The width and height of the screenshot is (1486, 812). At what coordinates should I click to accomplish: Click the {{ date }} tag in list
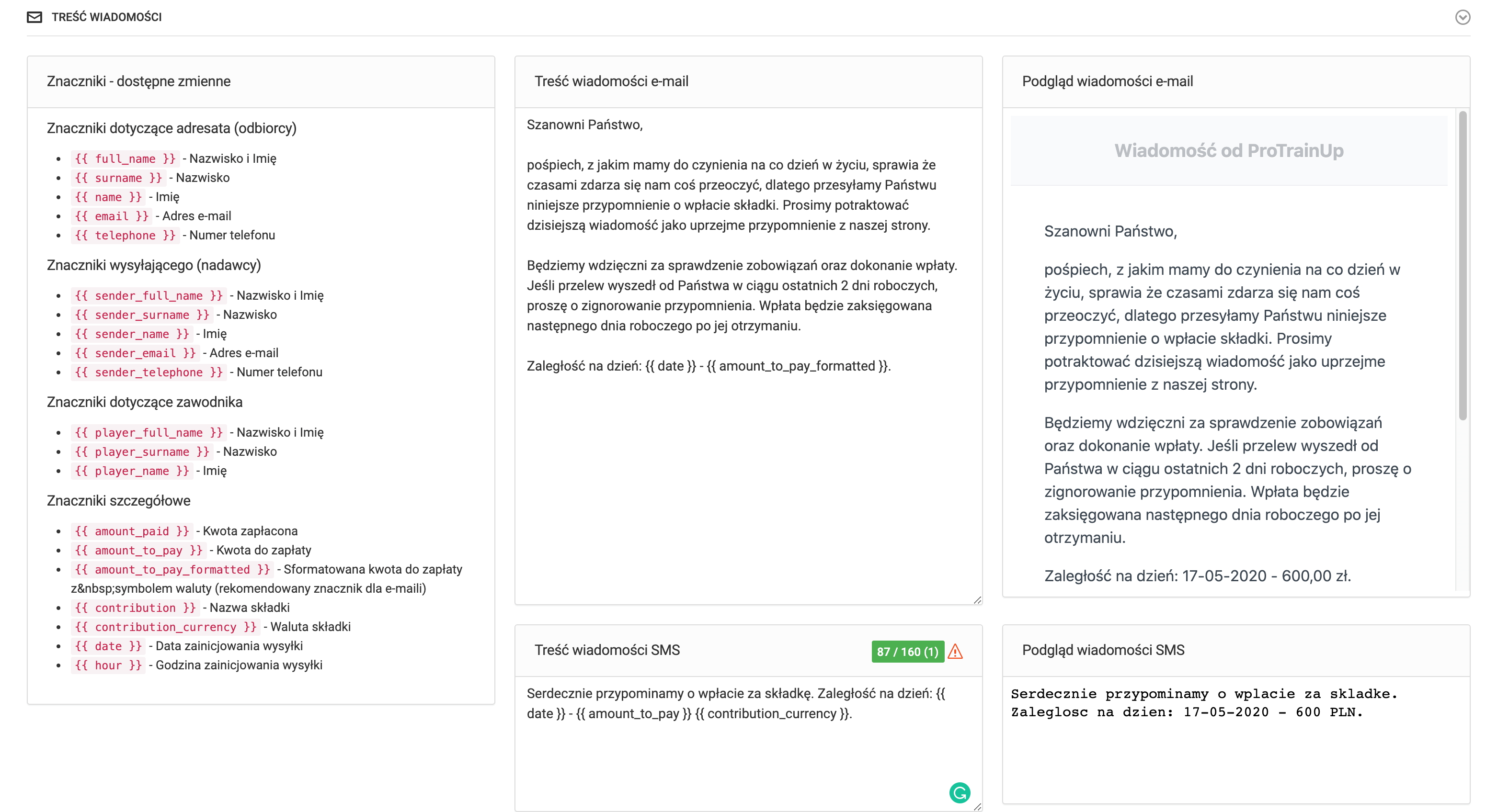coord(108,646)
